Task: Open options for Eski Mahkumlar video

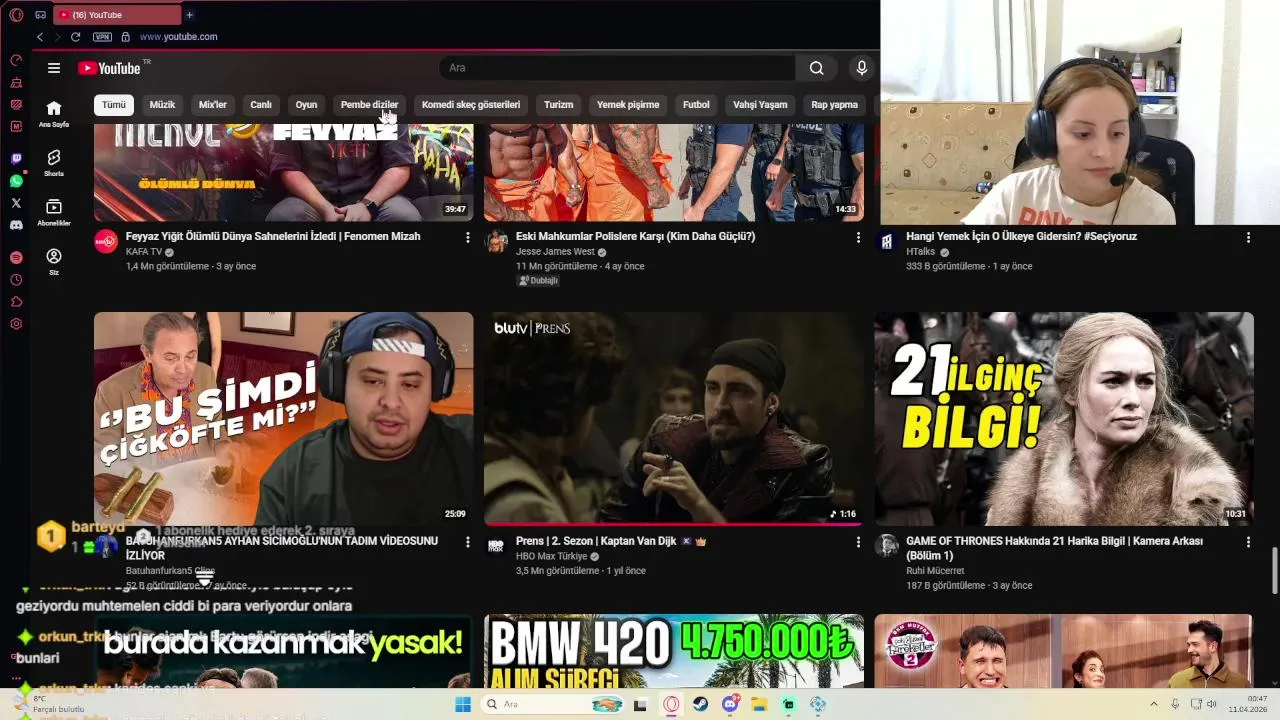Action: (857, 238)
